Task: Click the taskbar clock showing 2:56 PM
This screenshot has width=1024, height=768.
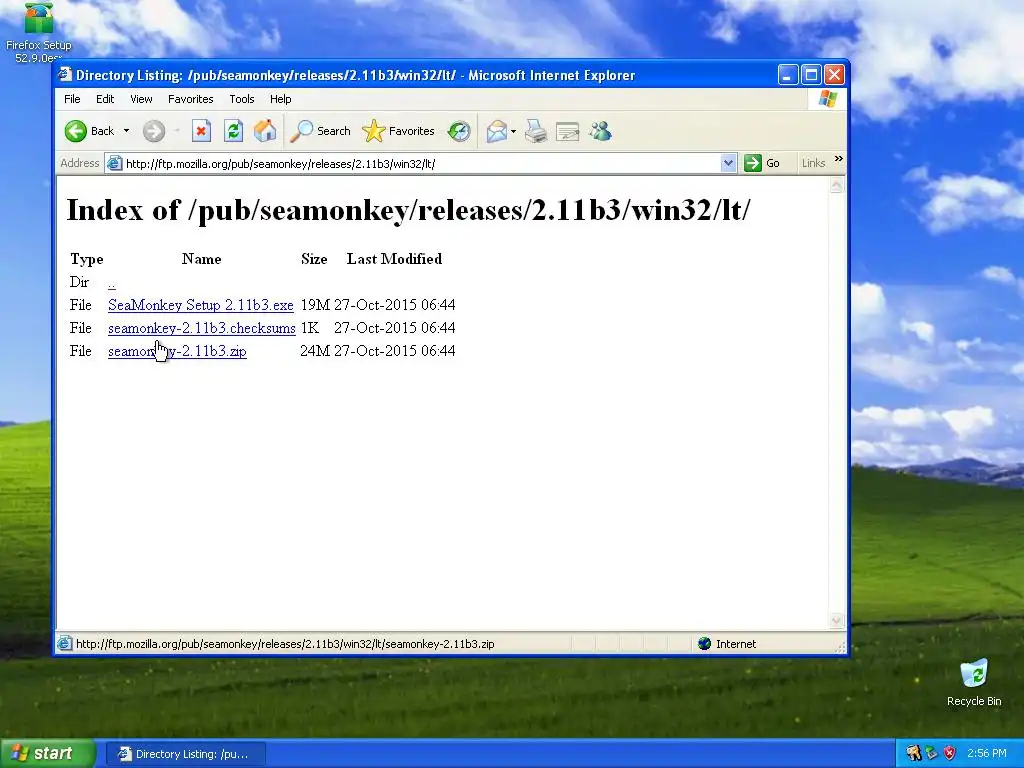Action: pos(987,754)
